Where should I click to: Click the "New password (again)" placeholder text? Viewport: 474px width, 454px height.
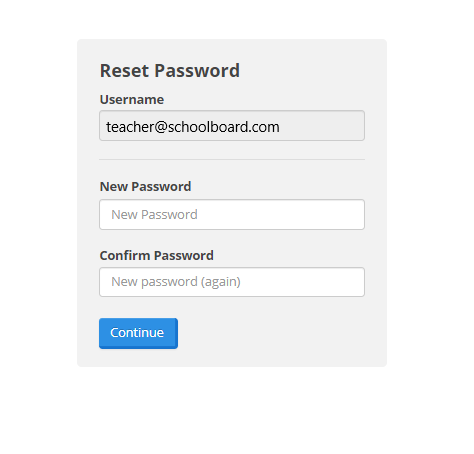[176, 282]
